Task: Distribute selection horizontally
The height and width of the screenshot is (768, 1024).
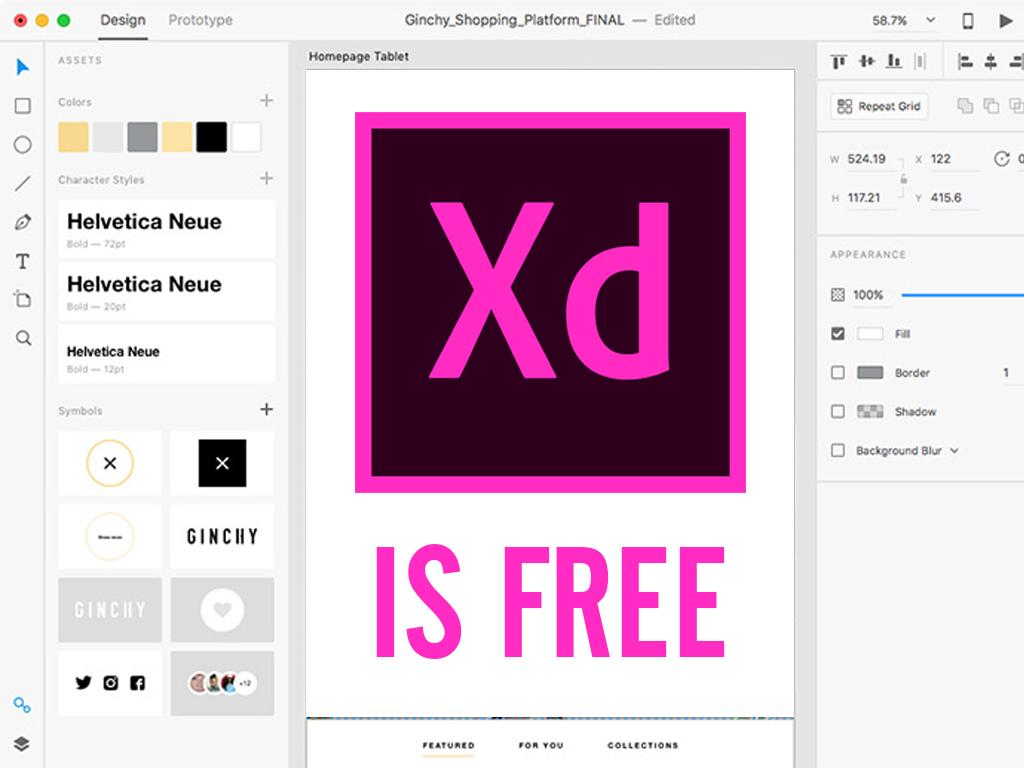Action: 920,61
